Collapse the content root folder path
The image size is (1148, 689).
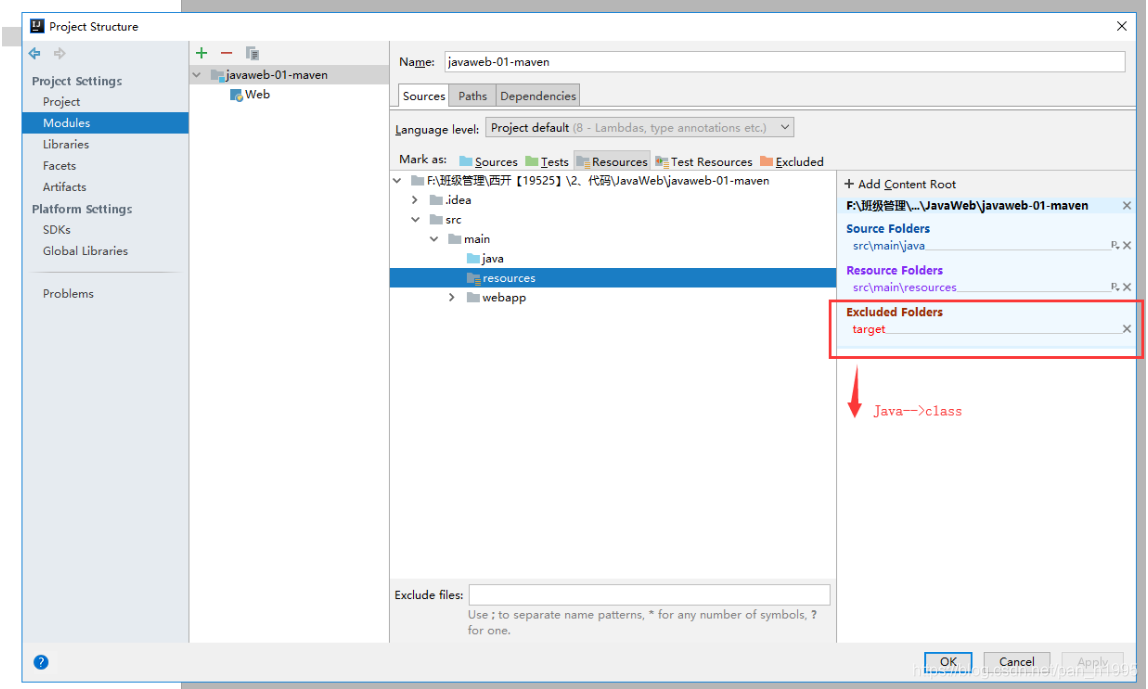click(397, 180)
